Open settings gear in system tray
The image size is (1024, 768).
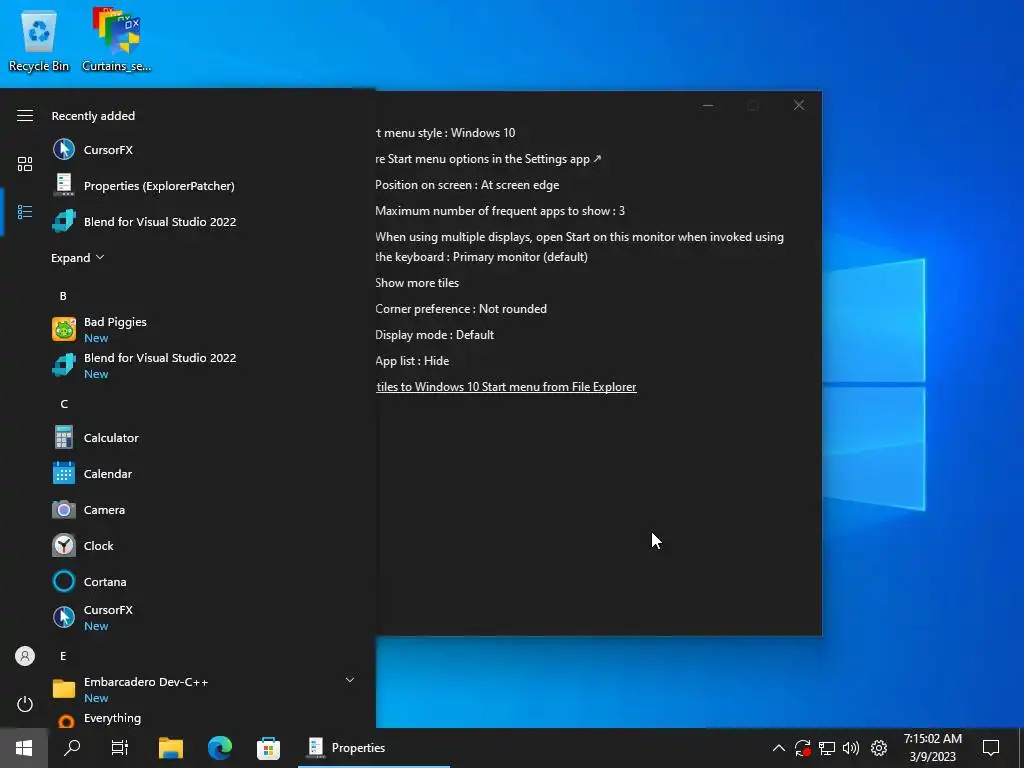(x=879, y=748)
